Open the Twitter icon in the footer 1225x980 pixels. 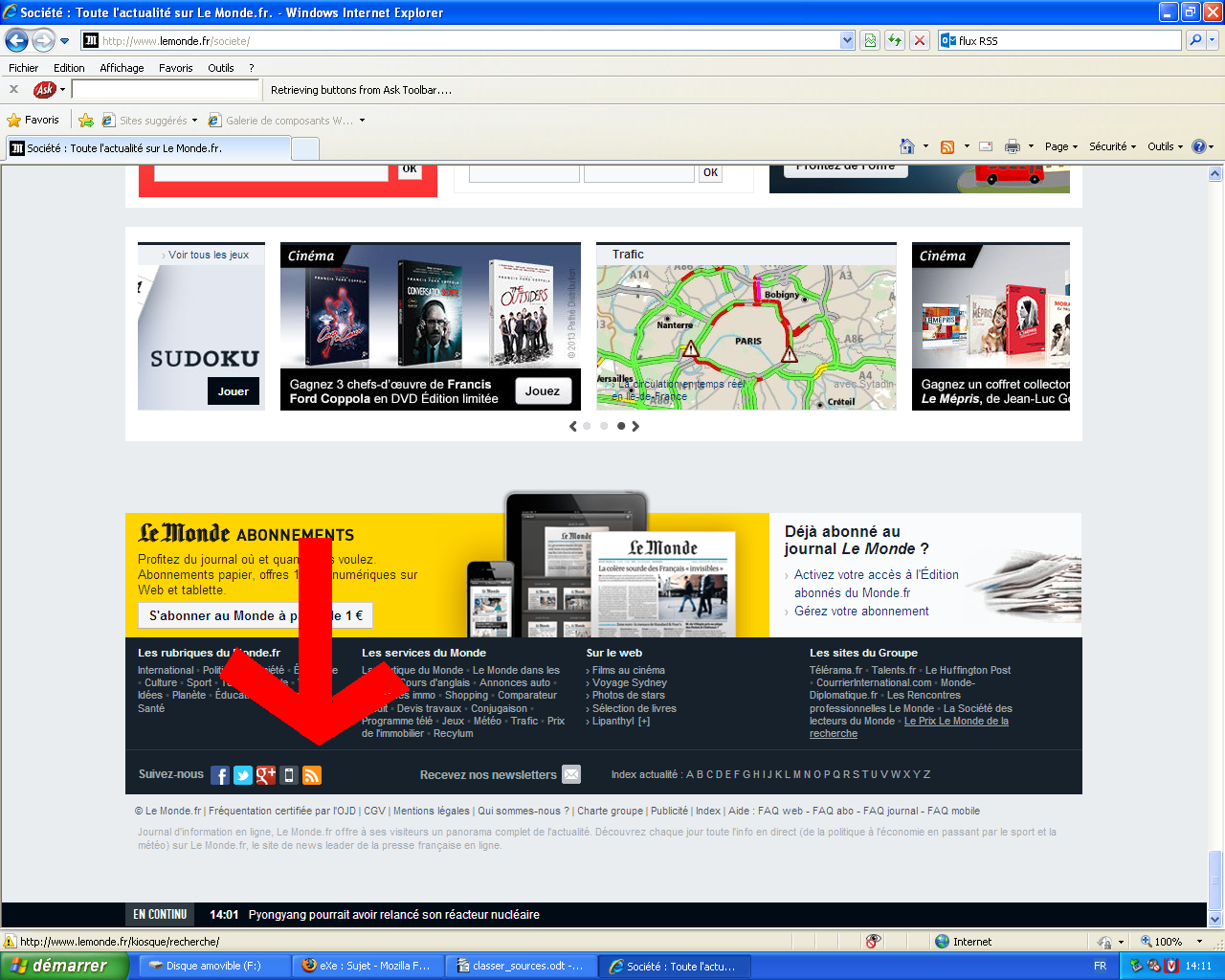pos(243,775)
